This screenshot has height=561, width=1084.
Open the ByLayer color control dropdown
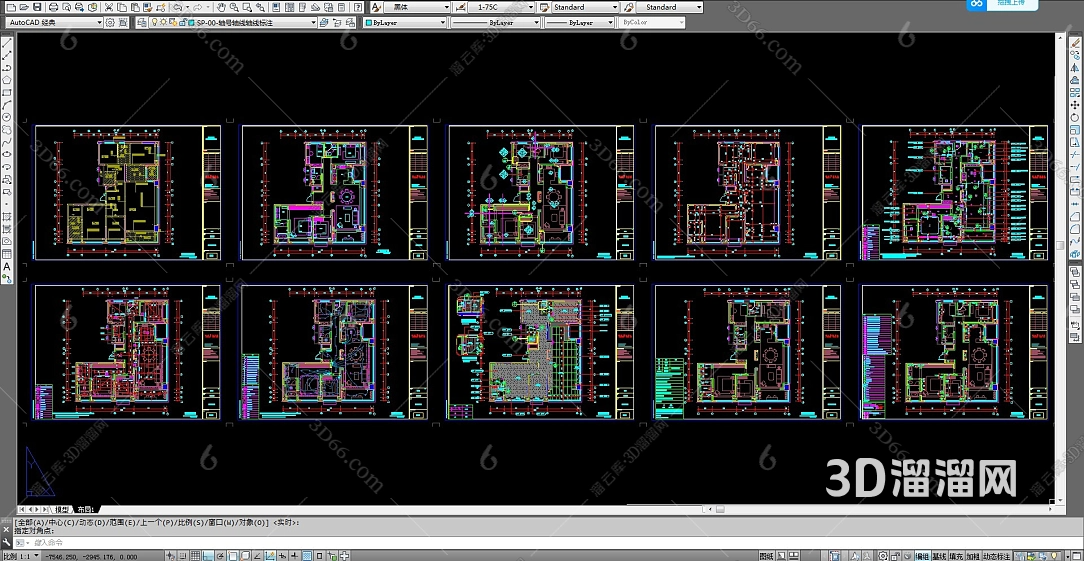tap(406, 23)
